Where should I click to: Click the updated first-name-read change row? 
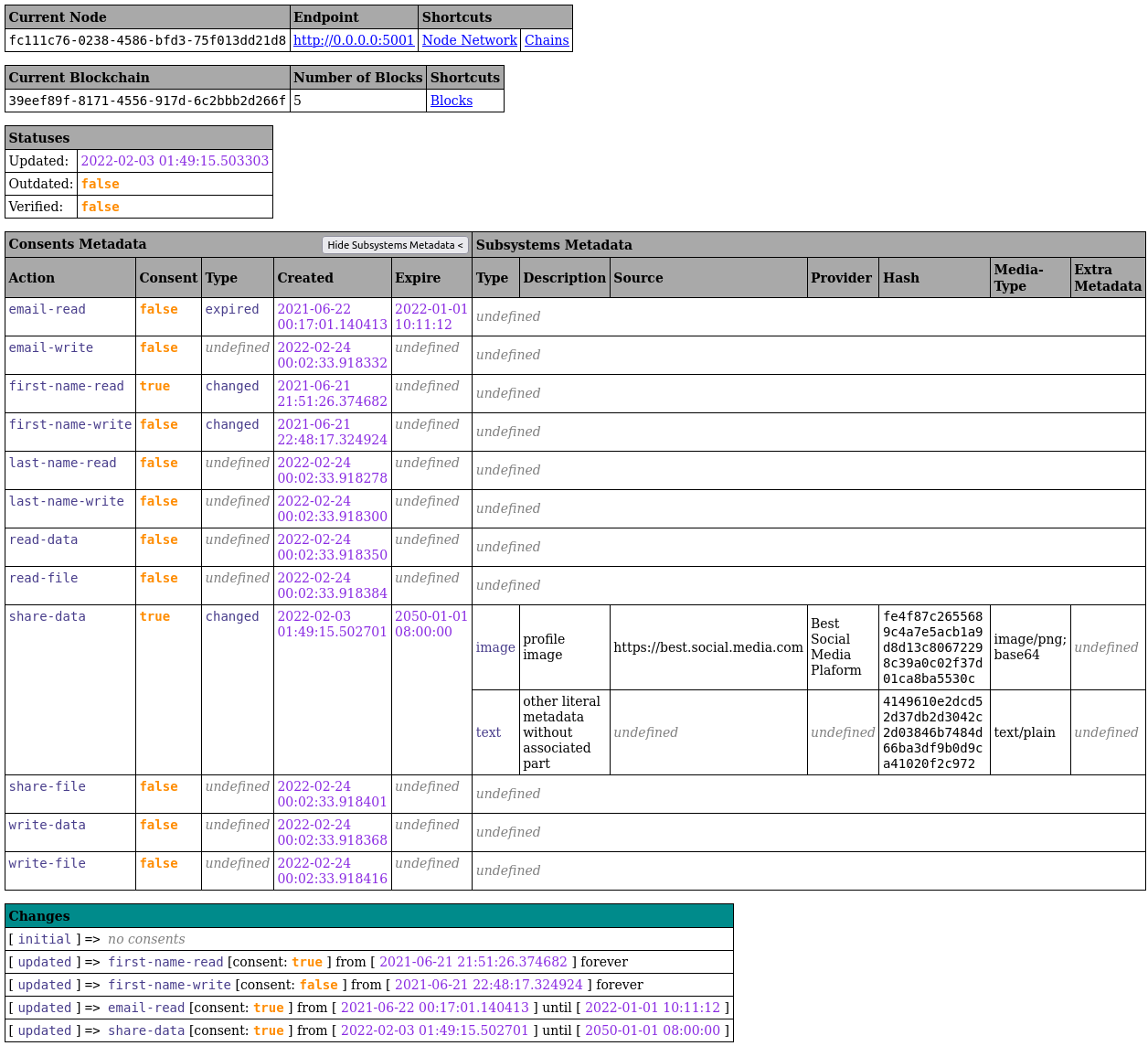pyautogui.click(x=369, y=962)
